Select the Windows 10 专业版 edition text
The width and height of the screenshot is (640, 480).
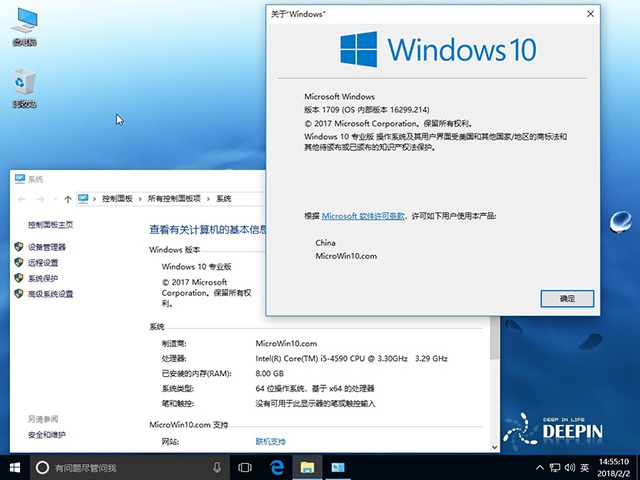(x=197, y=267)
